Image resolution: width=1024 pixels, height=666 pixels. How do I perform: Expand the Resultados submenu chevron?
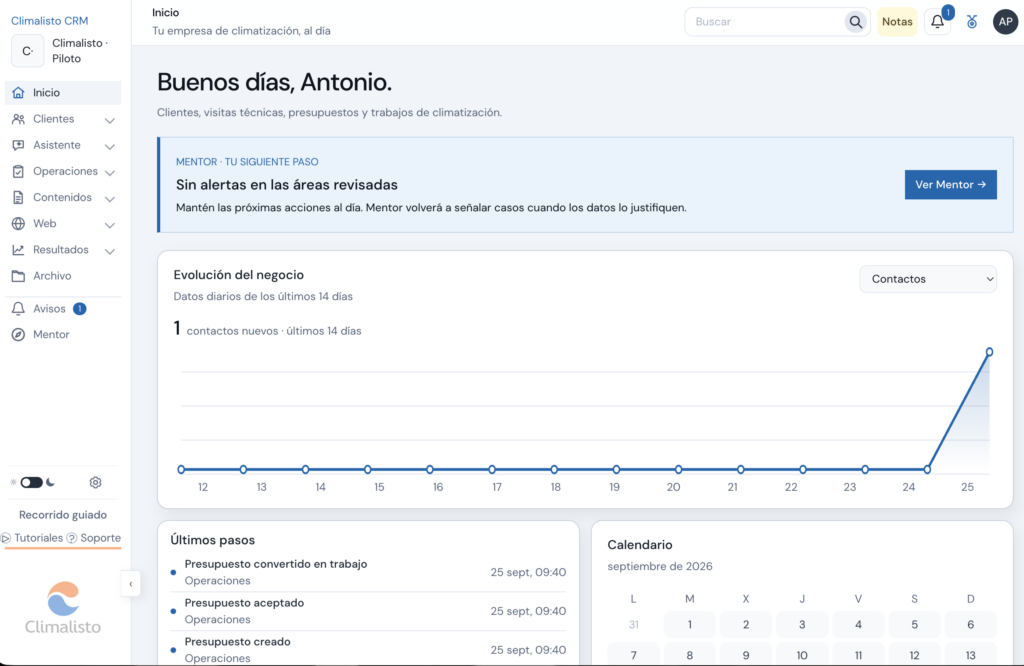[110, 251]
